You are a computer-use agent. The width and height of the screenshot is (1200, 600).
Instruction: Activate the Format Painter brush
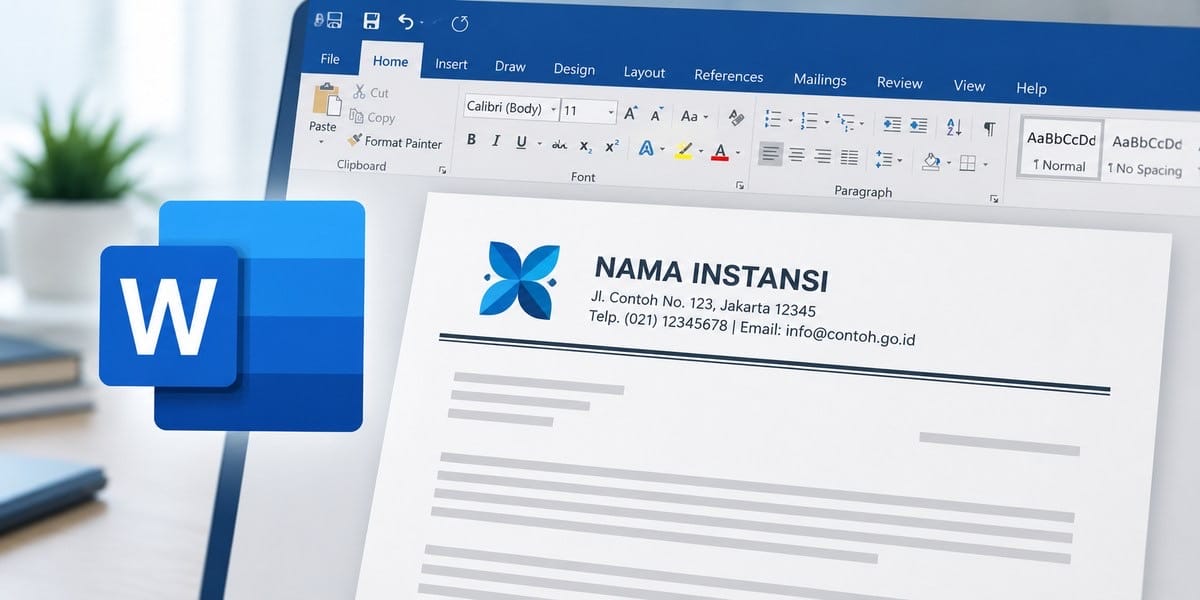tap(355, 141)
